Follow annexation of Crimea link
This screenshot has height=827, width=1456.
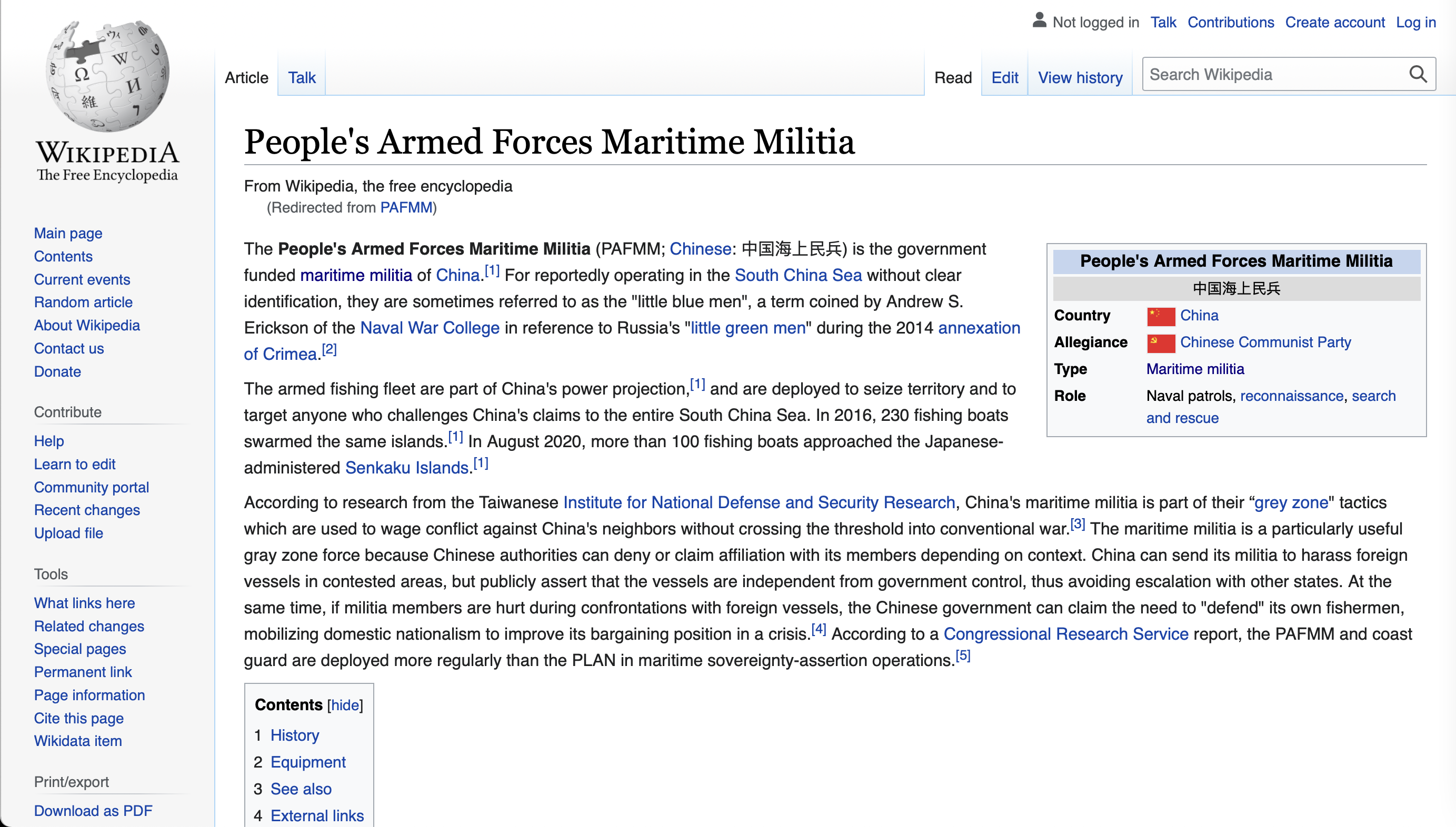[979, 328]
